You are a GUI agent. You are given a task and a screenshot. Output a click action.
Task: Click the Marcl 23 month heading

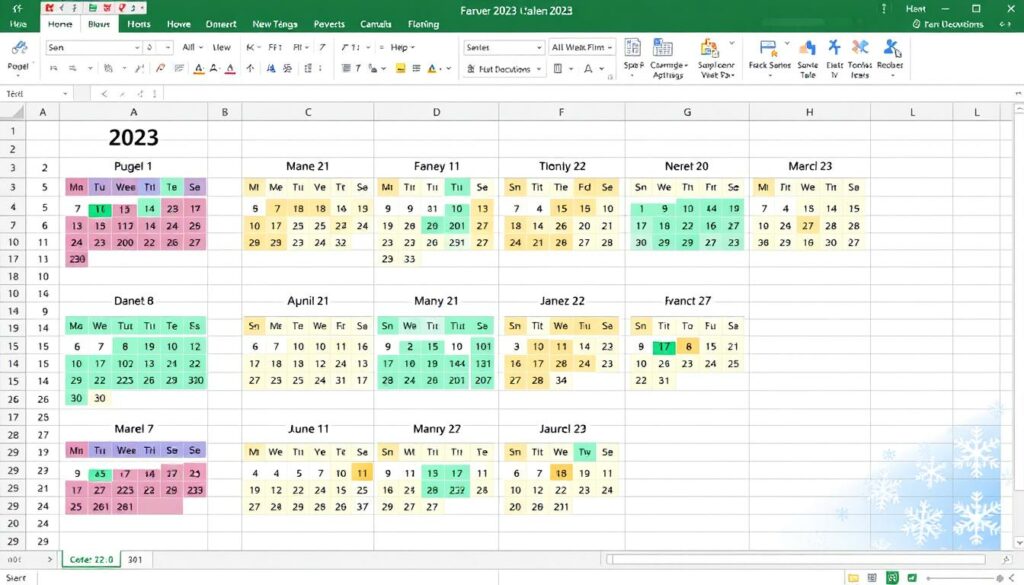[810, 166]
